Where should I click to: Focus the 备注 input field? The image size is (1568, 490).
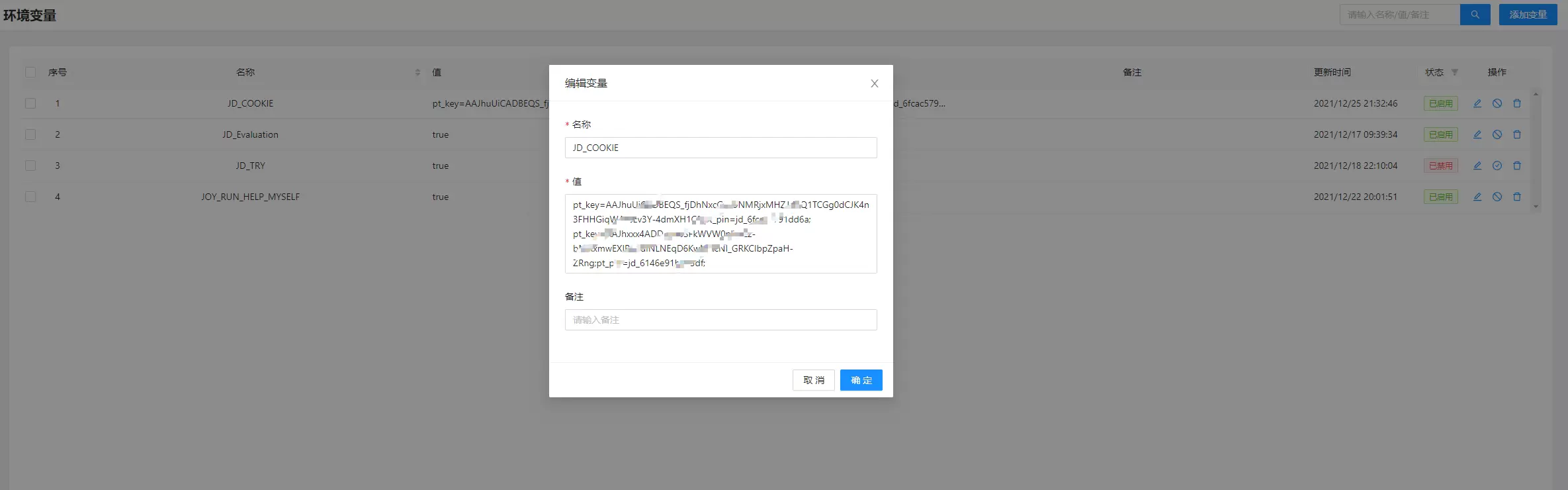(721, 320)
